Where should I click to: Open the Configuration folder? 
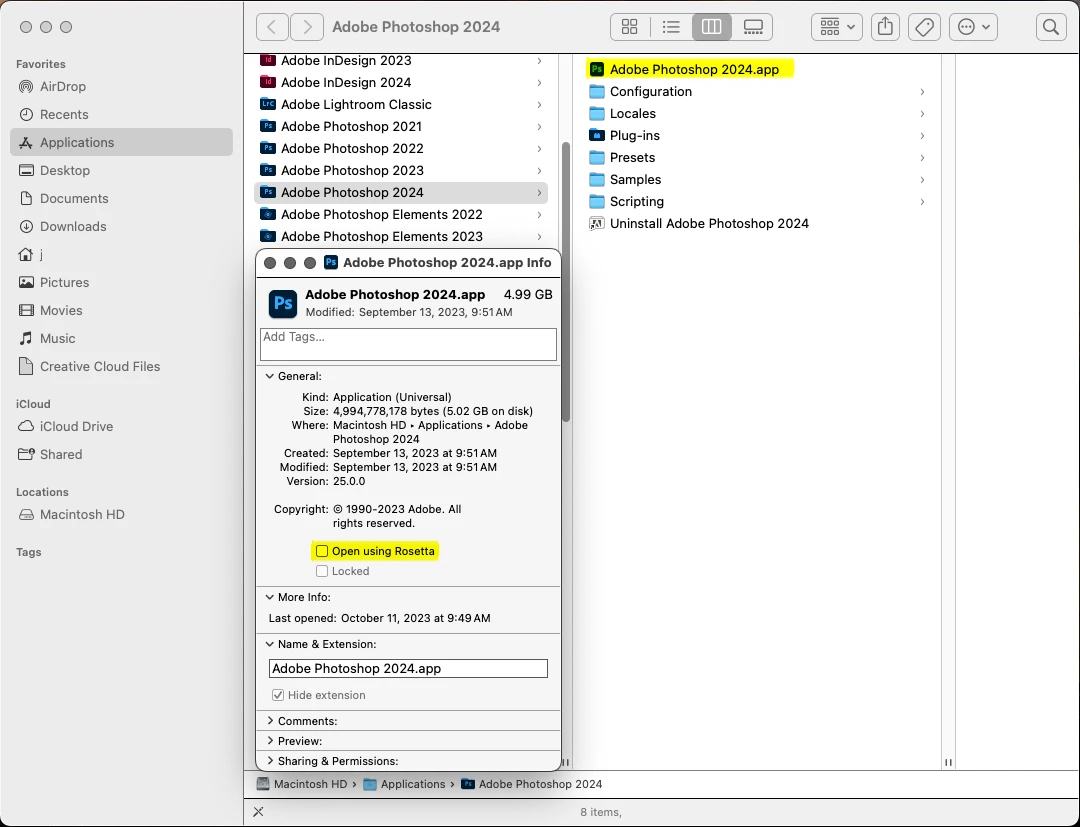pyautogui.click(x=757, y=92)
